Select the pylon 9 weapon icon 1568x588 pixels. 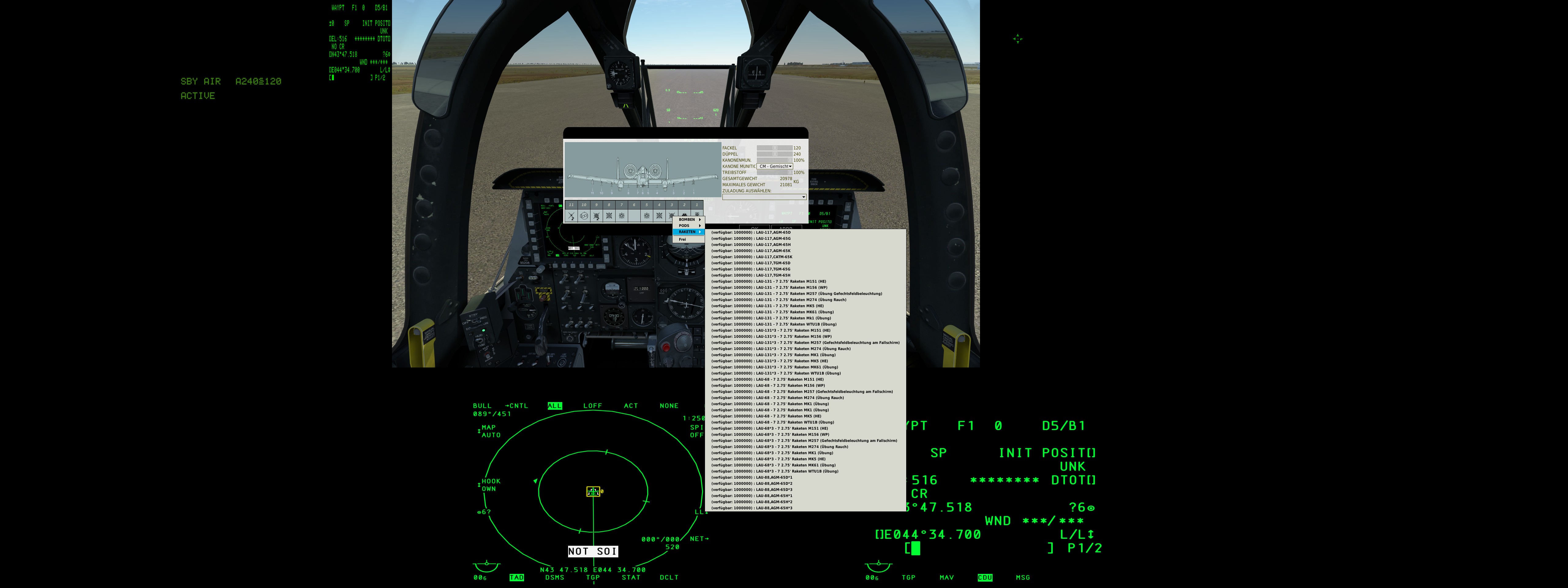point(597,216)
